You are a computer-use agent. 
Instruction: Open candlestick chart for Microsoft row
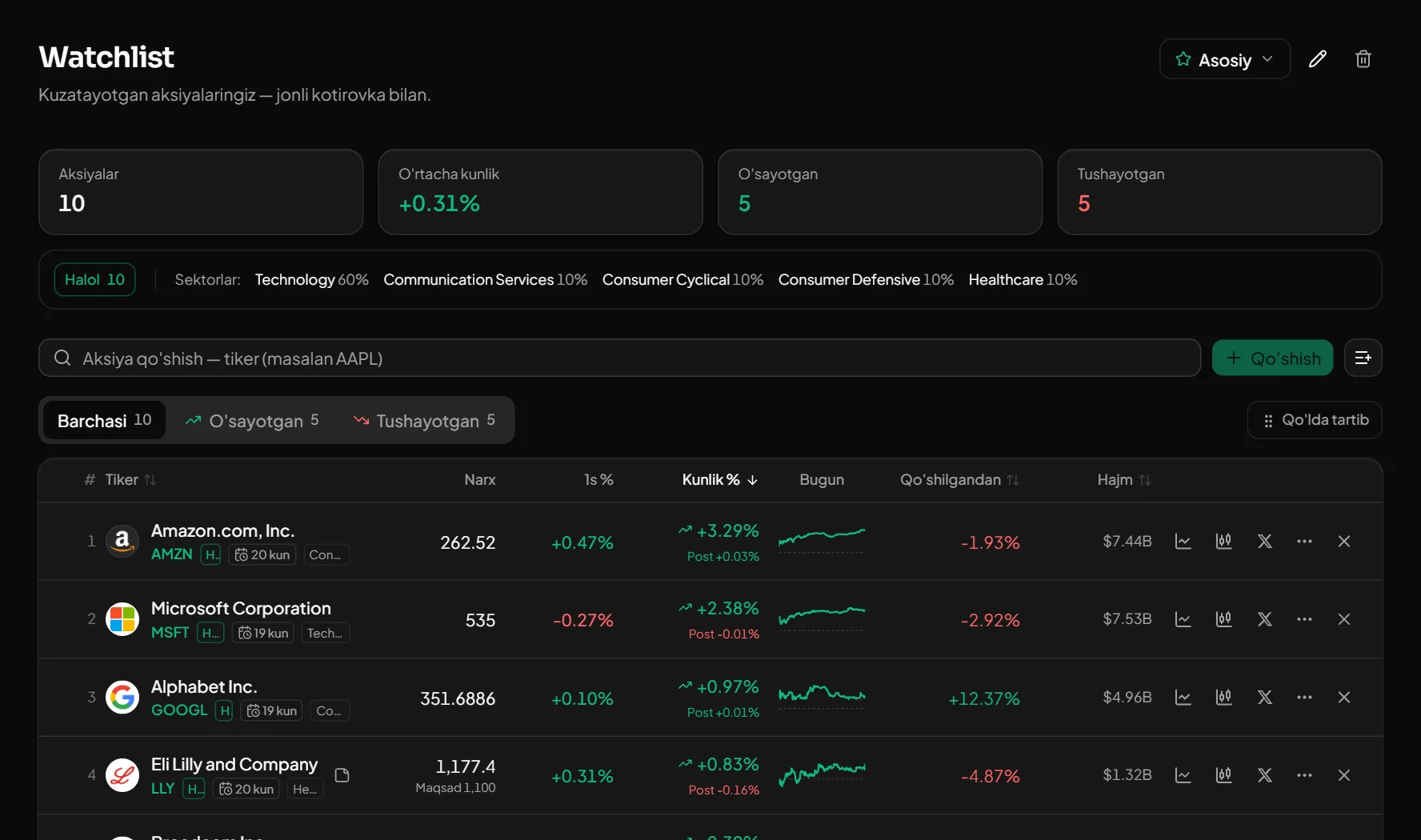pyautogui.click(x=1223, y=619)
